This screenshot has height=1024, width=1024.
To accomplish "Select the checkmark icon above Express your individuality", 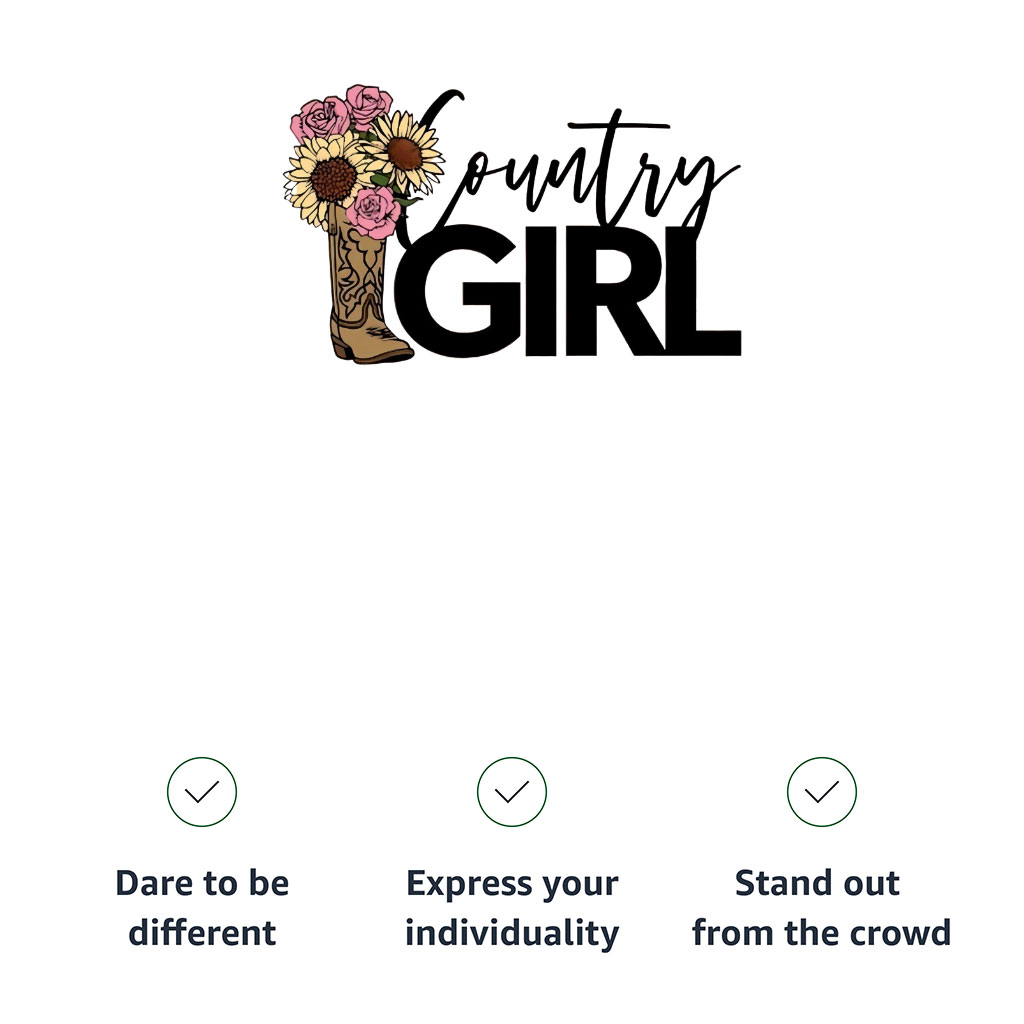I will pyautogui.click(x=511, y=792).
